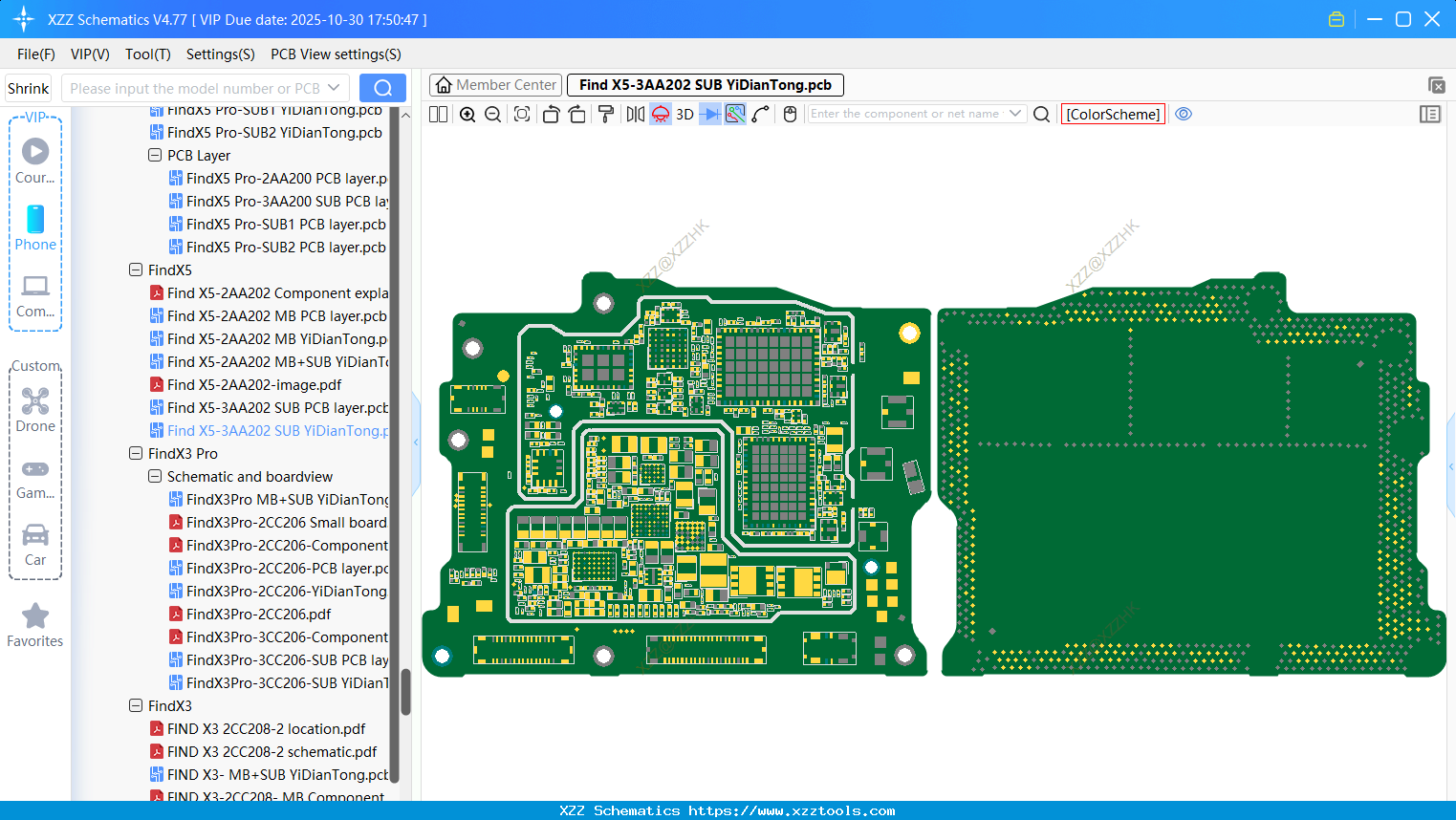Open the ColorScheme picker
This screenshot has height=820, width=1456.
click(x=1113, y=115)
